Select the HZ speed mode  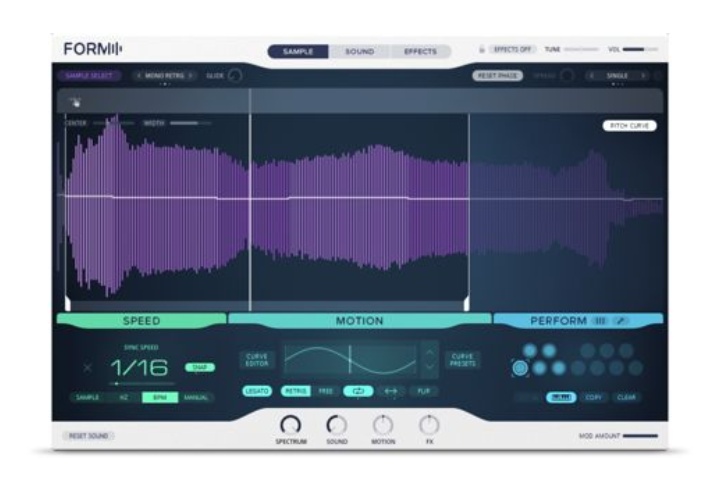[x=124, y=397]
